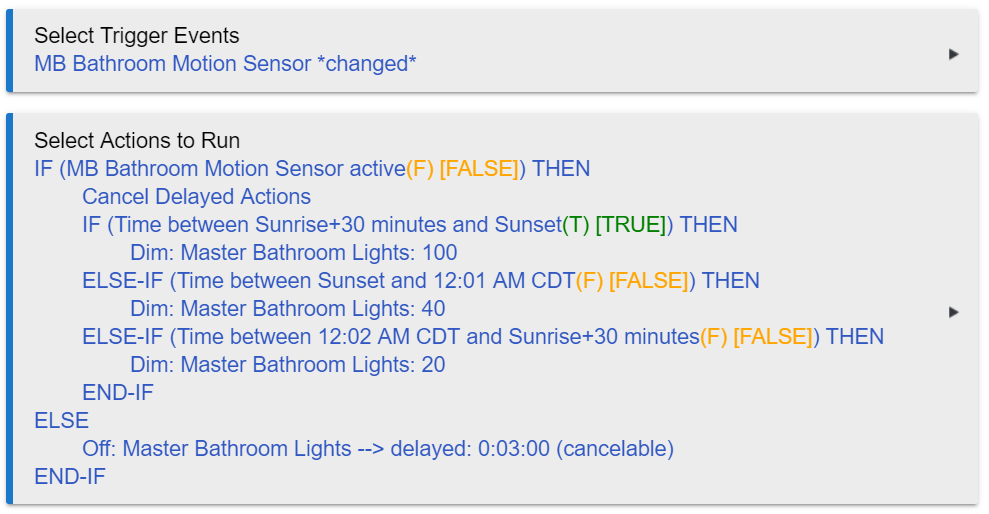Click the Cancel Delayed Actions action
The image size is (989, 514).
click(x=196, y=197)
